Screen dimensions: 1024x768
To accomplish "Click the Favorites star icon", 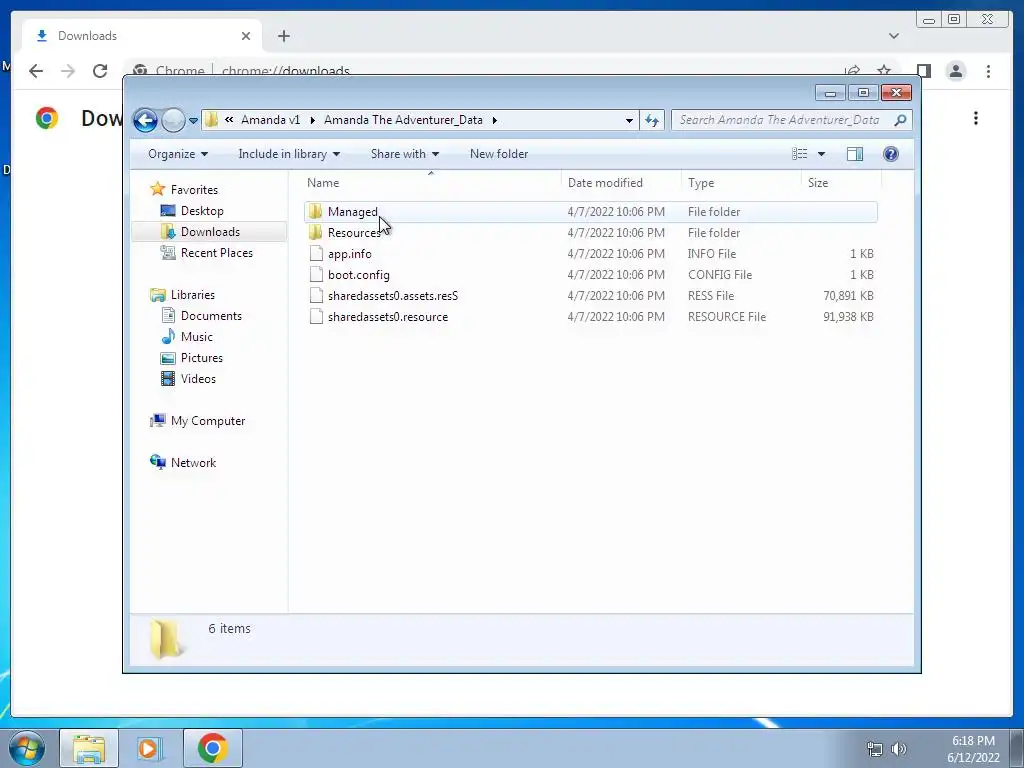I will pos(157,189).
